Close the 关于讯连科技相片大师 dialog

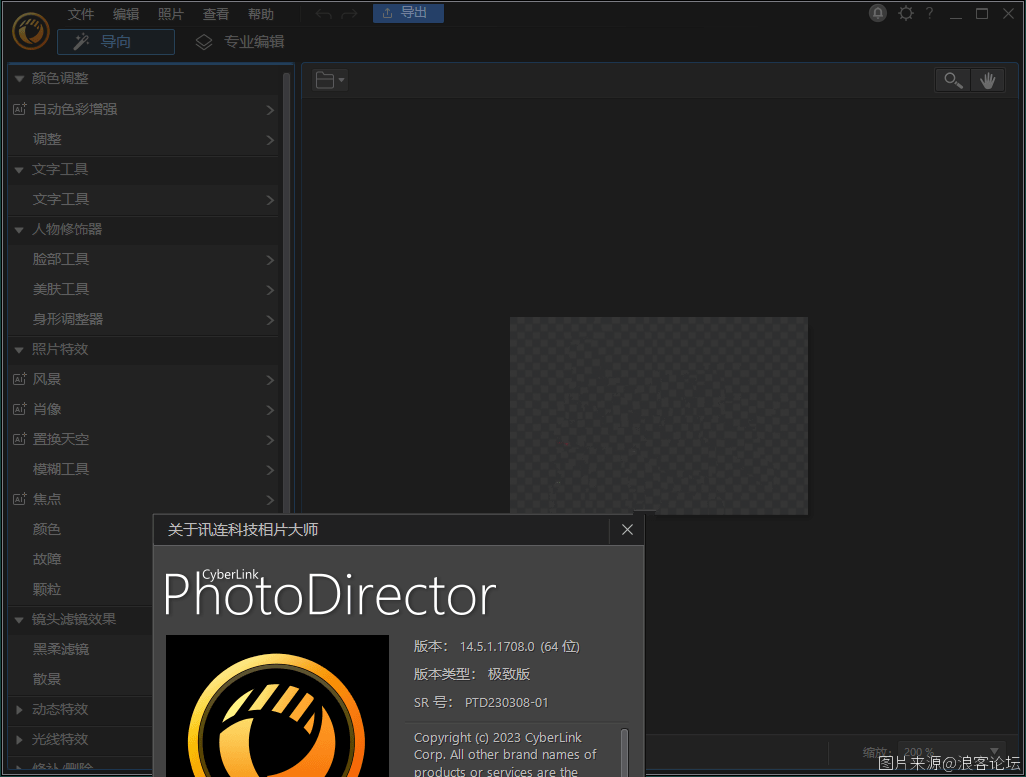pyautogui.click(x=627, y=530)
